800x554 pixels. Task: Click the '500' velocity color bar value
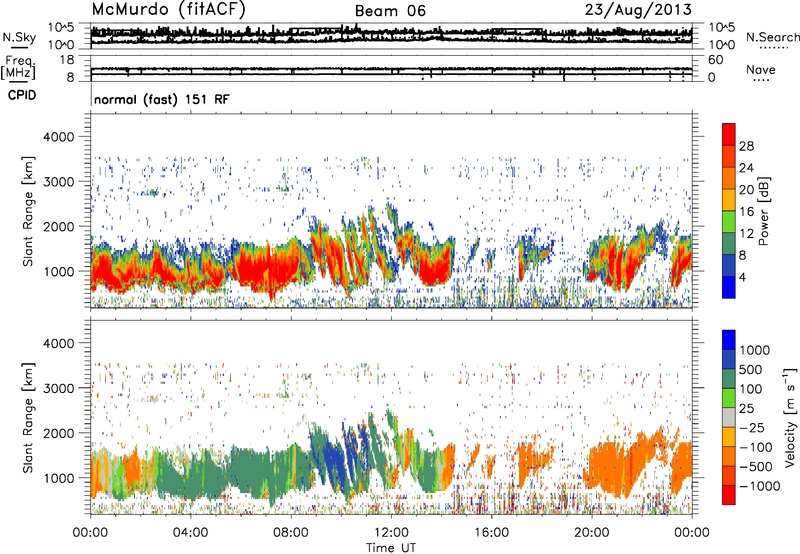click(x=750, y=370)
